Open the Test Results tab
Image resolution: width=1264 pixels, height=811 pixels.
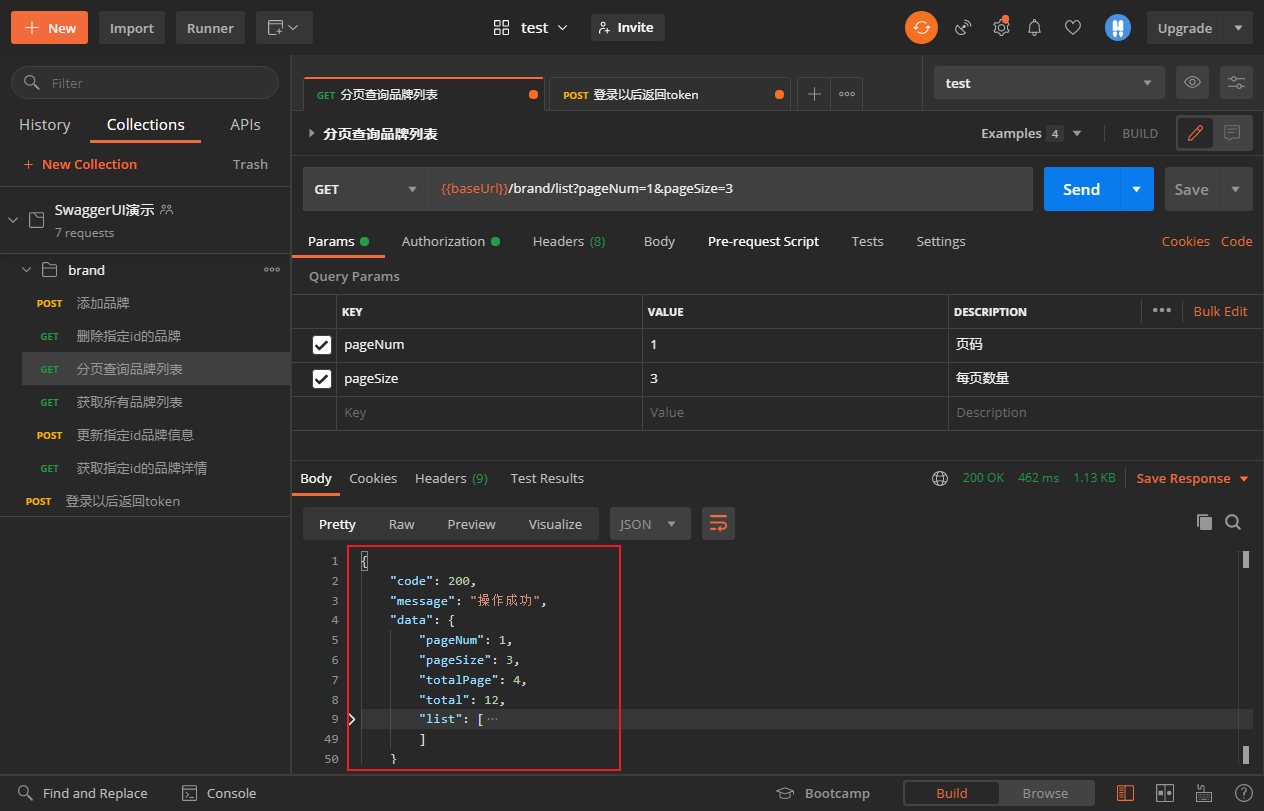547,478
